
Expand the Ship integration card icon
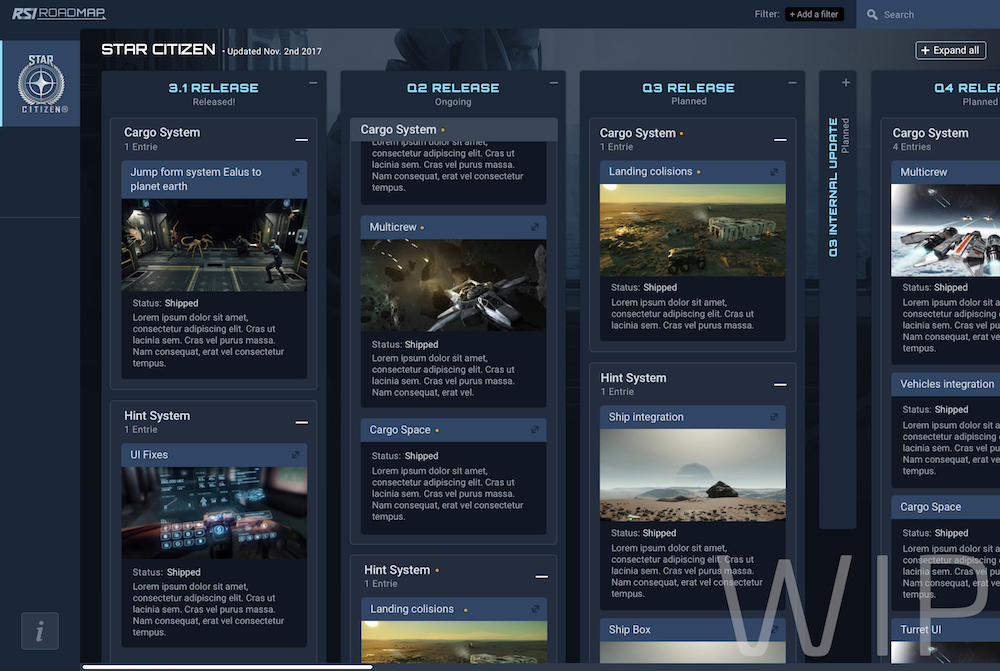pyautogui.click(x=774, y=418)
